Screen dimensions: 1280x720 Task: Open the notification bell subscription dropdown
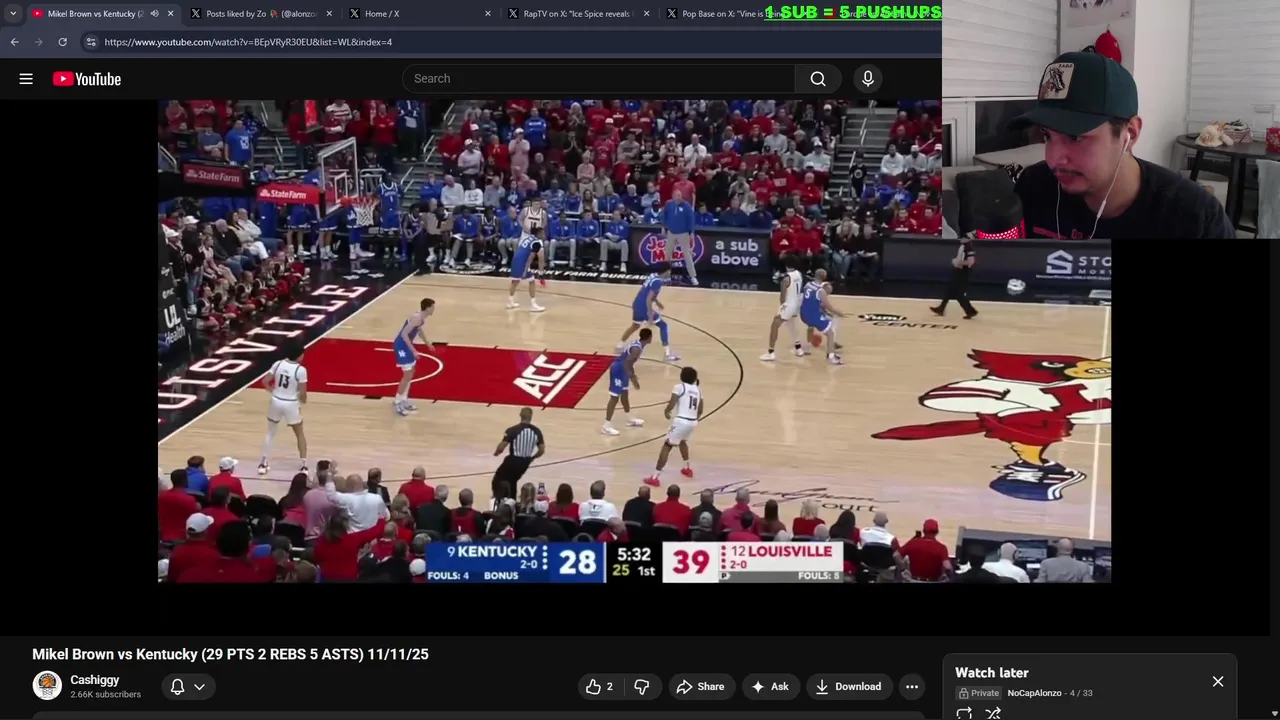187,687
